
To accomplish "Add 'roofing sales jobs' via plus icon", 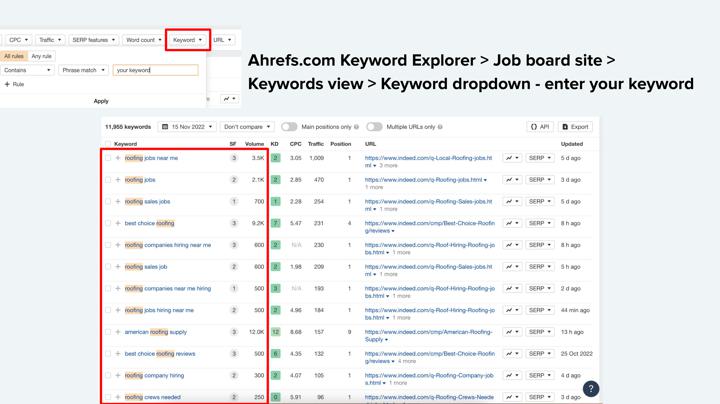I will [x=118, y=202].
